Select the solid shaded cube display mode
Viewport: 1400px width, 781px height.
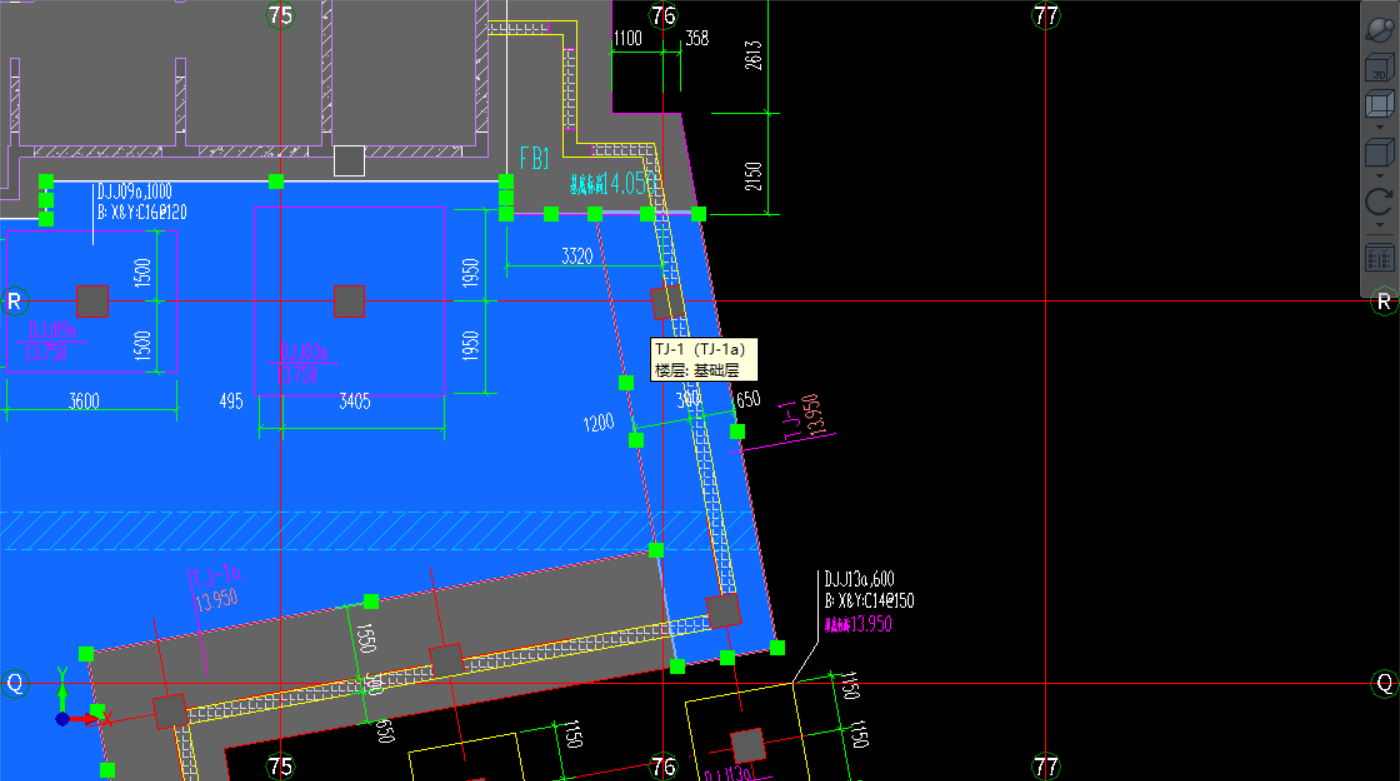1380,155
